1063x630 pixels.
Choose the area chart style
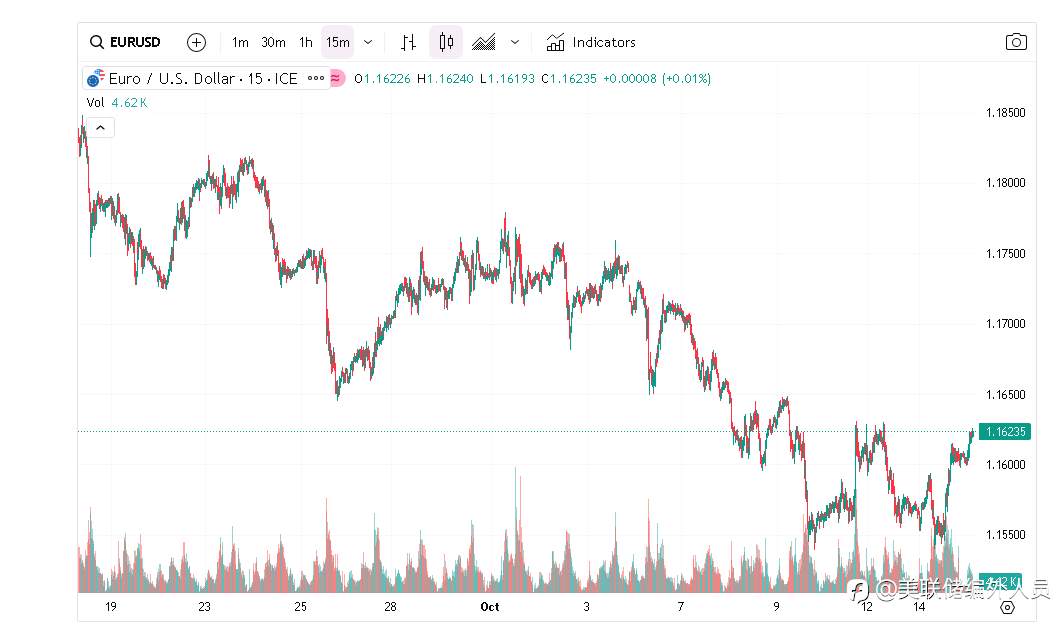click(x=484, y=42)
